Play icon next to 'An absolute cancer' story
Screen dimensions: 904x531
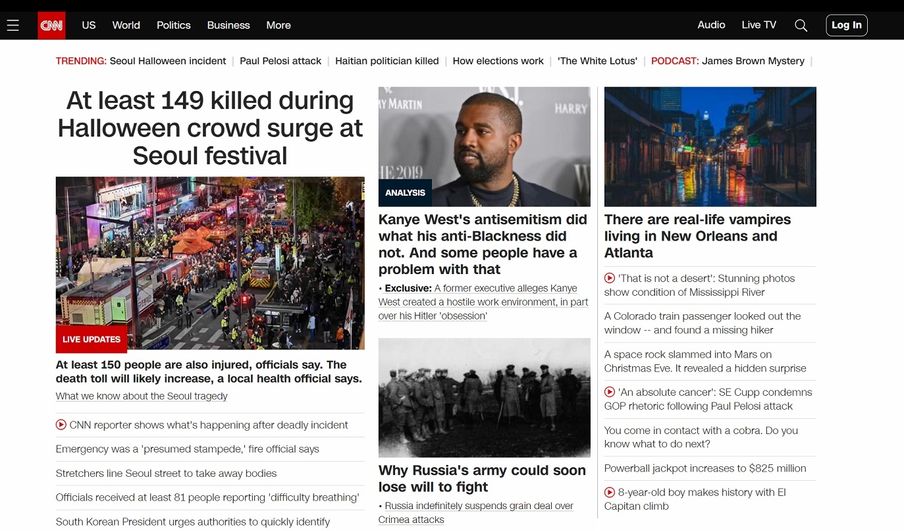pos(609,392)
